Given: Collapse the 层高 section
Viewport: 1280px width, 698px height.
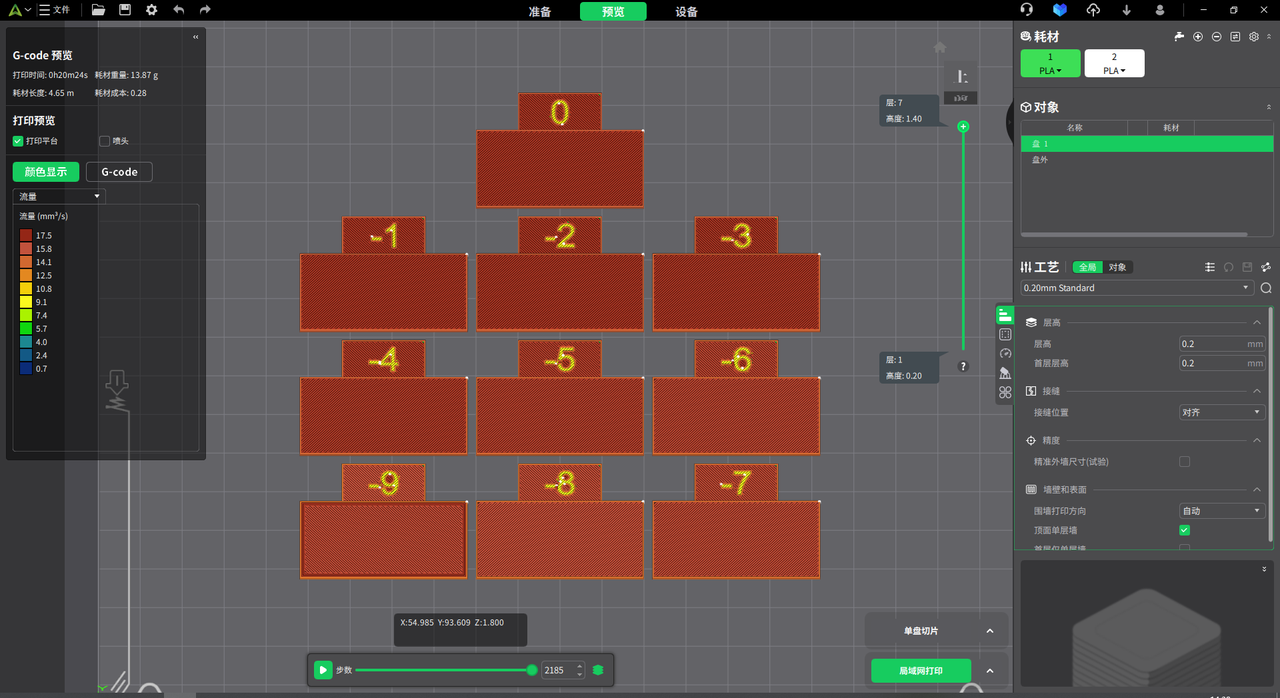Looking at the screenshot, I should click(1257, 323).
